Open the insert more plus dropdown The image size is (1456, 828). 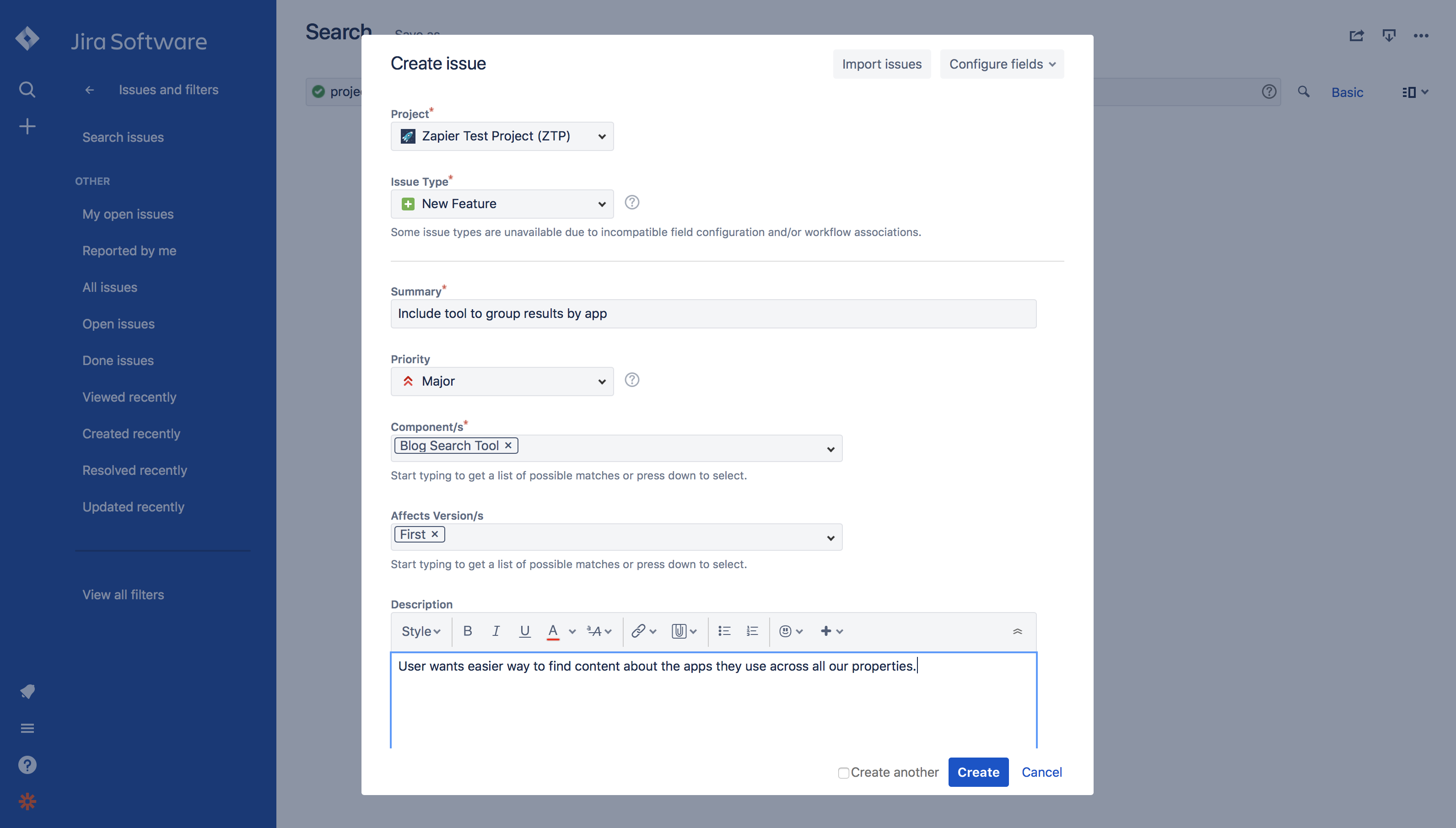tap(831, 631)
